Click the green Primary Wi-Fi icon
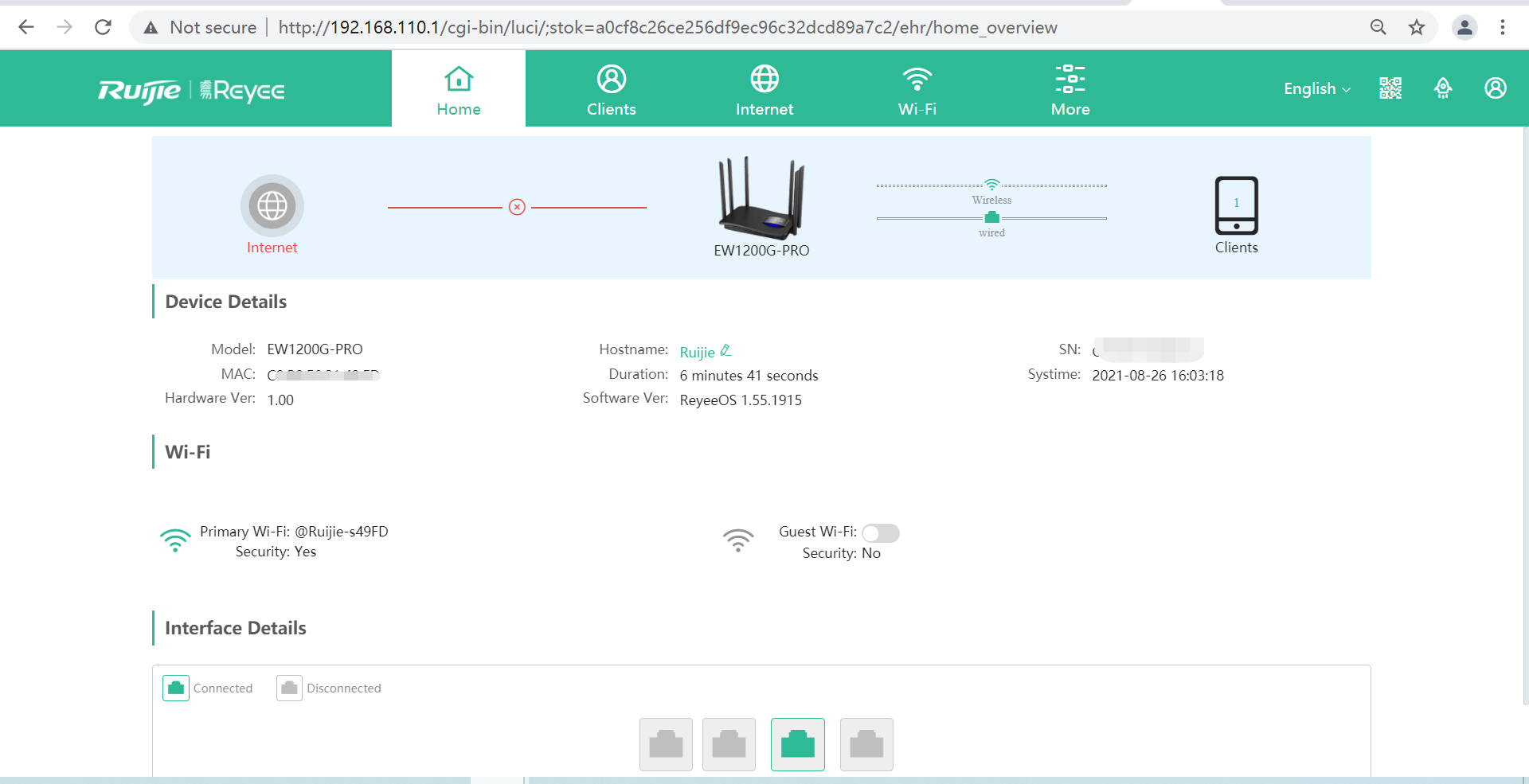 pyautogui.click(x=175, y=540)
